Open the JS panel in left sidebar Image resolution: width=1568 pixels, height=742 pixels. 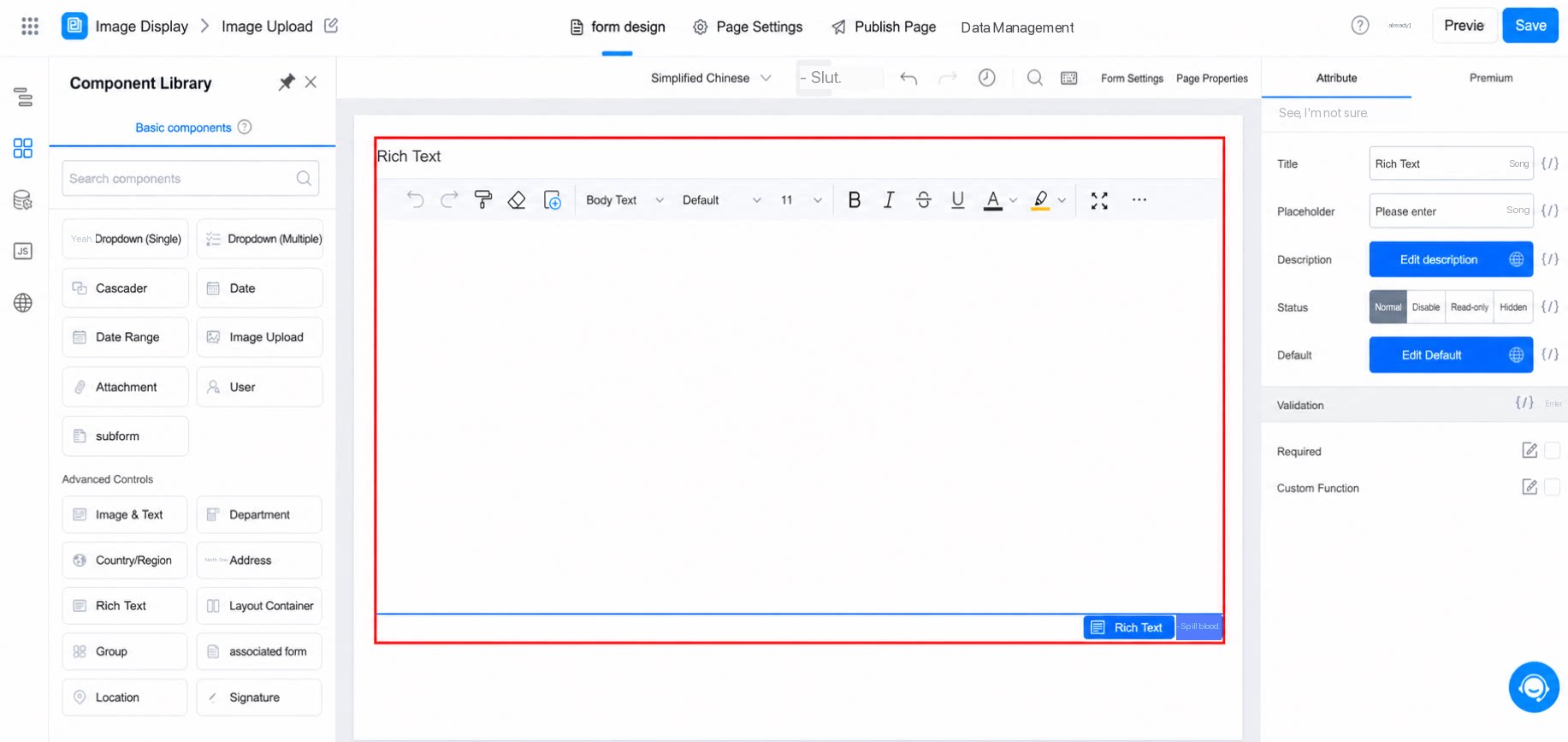point(23,251)
